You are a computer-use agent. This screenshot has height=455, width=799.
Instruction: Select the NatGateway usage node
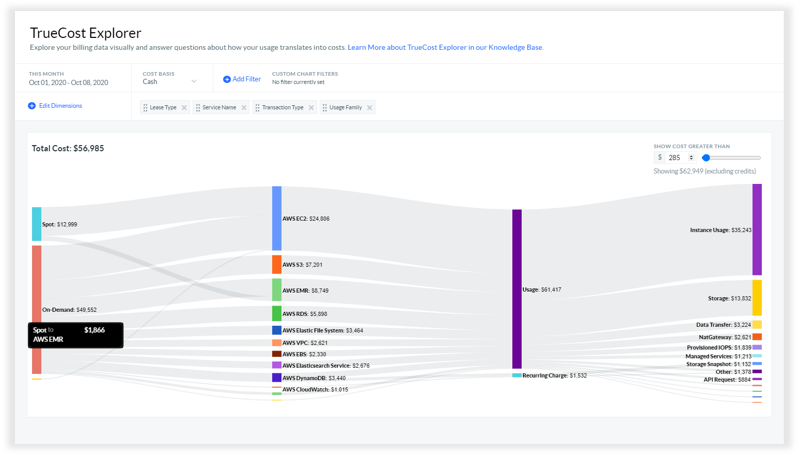pos(757,337)
